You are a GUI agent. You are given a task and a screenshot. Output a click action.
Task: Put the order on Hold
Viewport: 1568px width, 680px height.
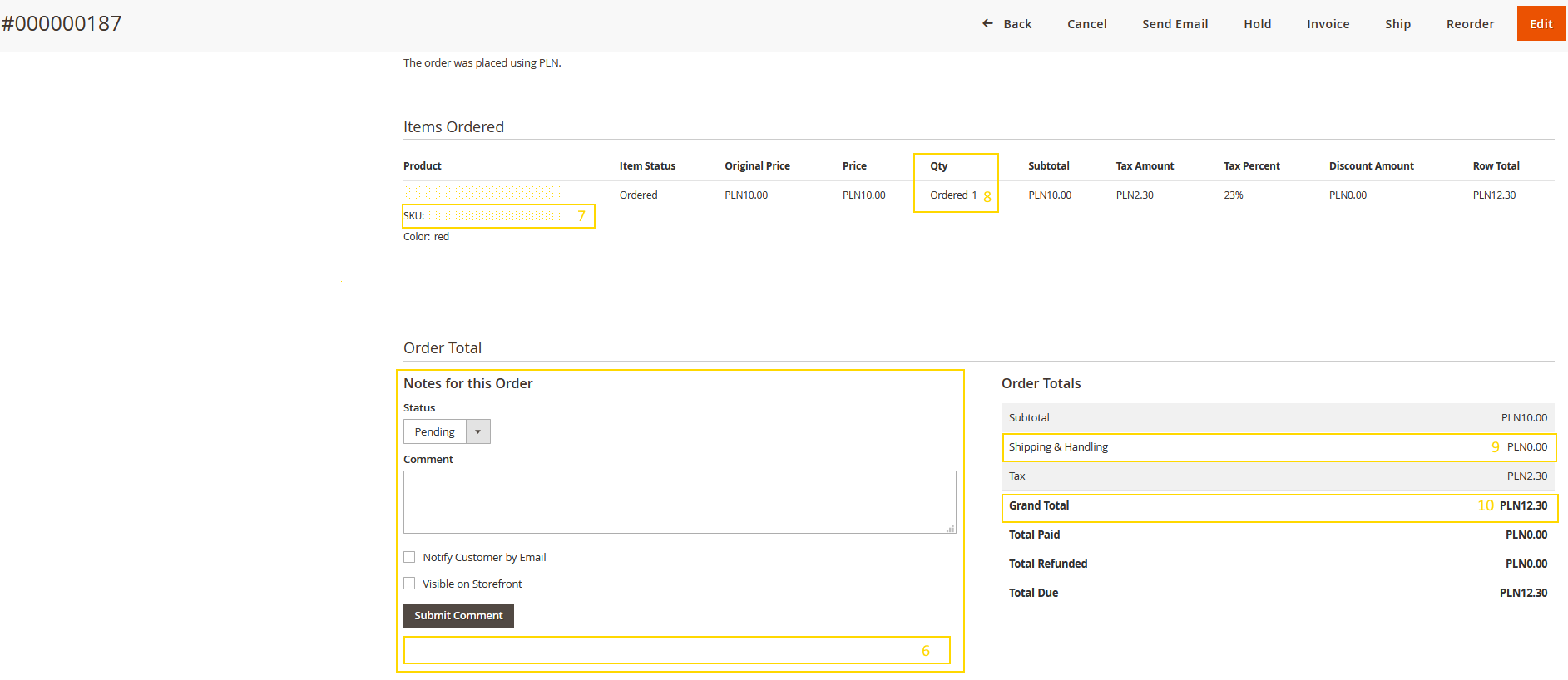[x=1257, y=24]
